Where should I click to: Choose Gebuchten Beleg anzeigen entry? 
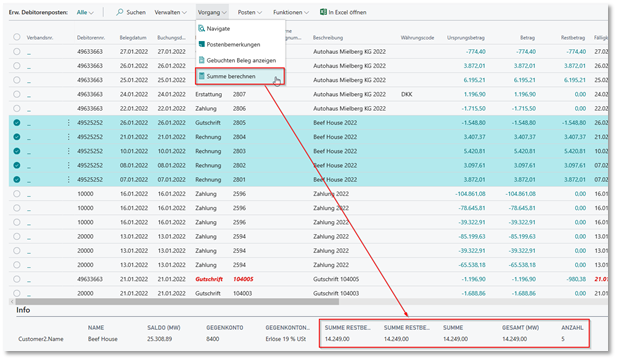click(240, 60)
